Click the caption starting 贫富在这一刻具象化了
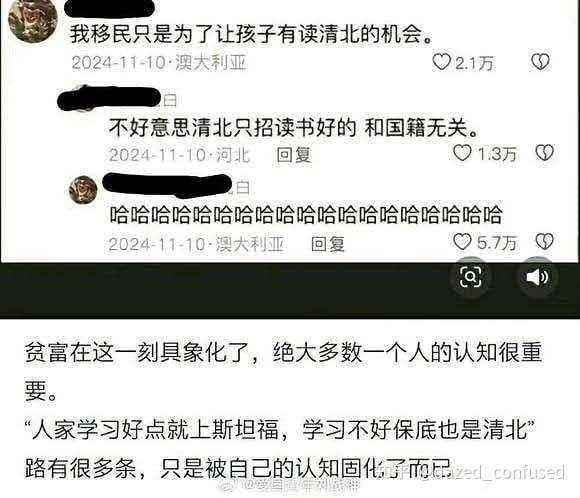This screenshot has height=498, width=580. click(283, 371)
